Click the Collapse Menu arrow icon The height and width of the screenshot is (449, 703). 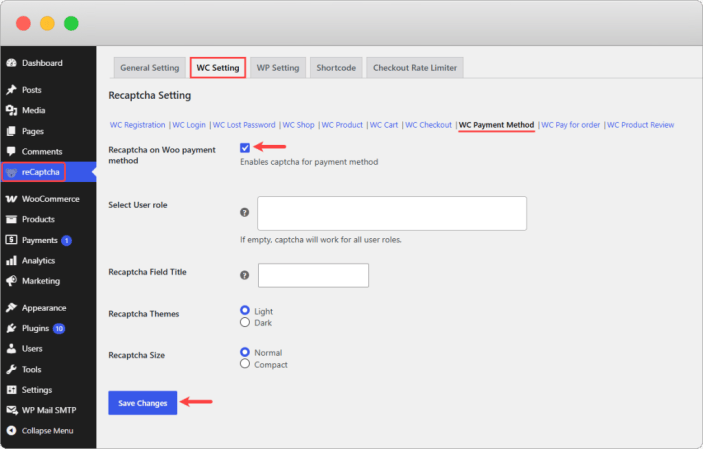[11, 431]
